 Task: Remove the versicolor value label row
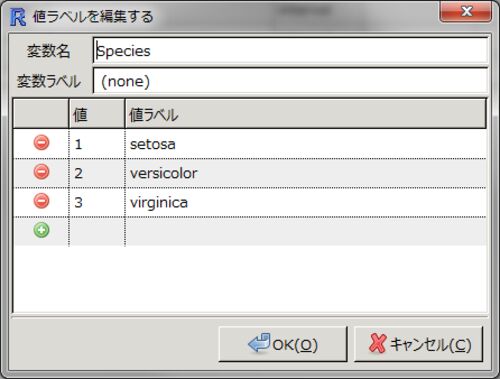coord(41,172)
